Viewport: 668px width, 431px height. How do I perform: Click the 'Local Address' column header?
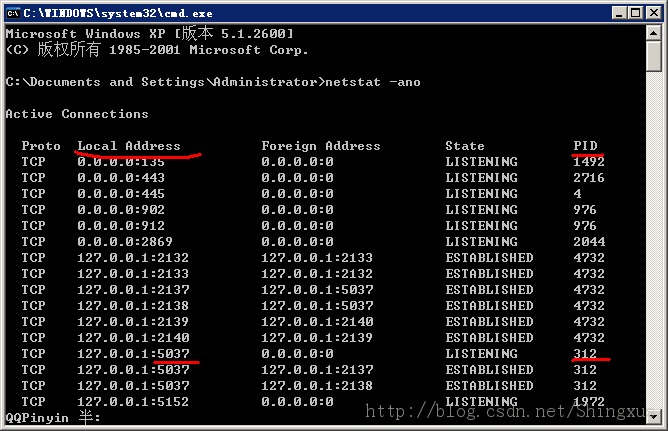tap(129, 146)
